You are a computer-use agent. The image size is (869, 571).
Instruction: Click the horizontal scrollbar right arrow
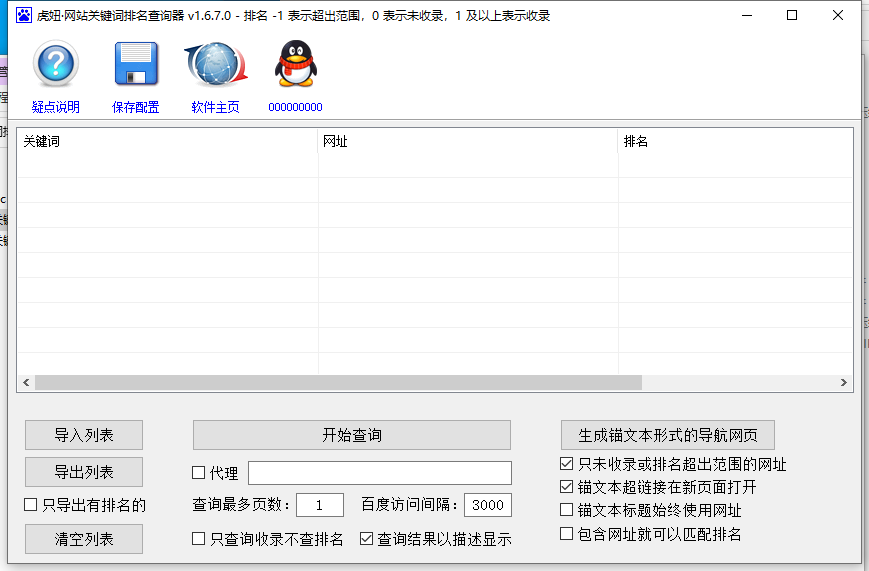coord(844,383)
